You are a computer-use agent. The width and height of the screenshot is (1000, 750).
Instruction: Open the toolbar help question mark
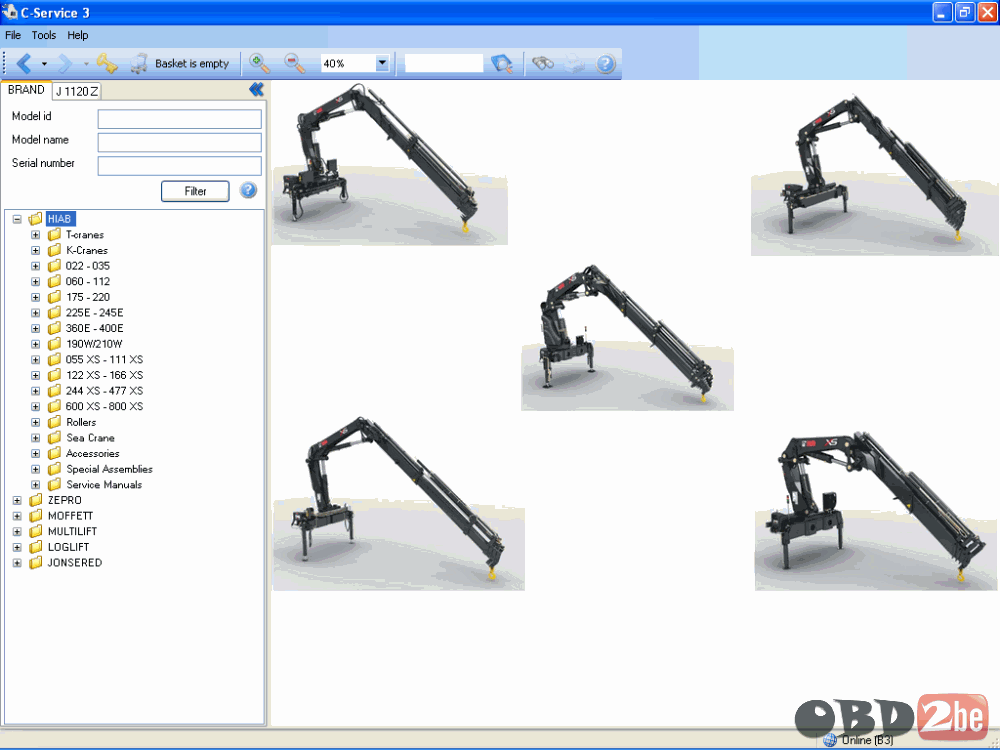pos(605,63)
